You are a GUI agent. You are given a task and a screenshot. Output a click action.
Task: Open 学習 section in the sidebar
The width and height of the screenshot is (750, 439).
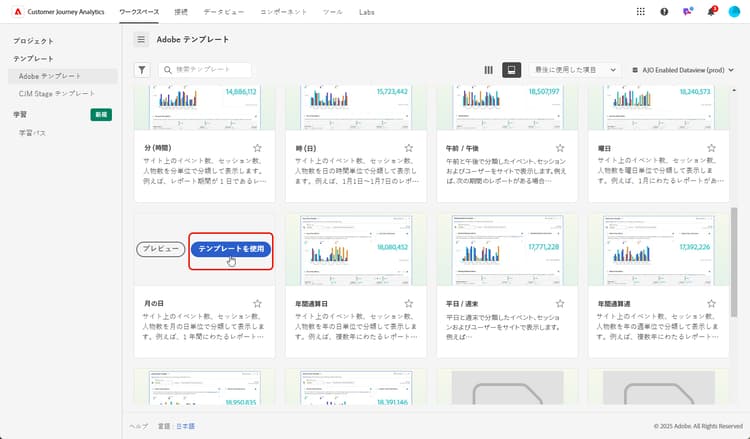click(20, 114)
